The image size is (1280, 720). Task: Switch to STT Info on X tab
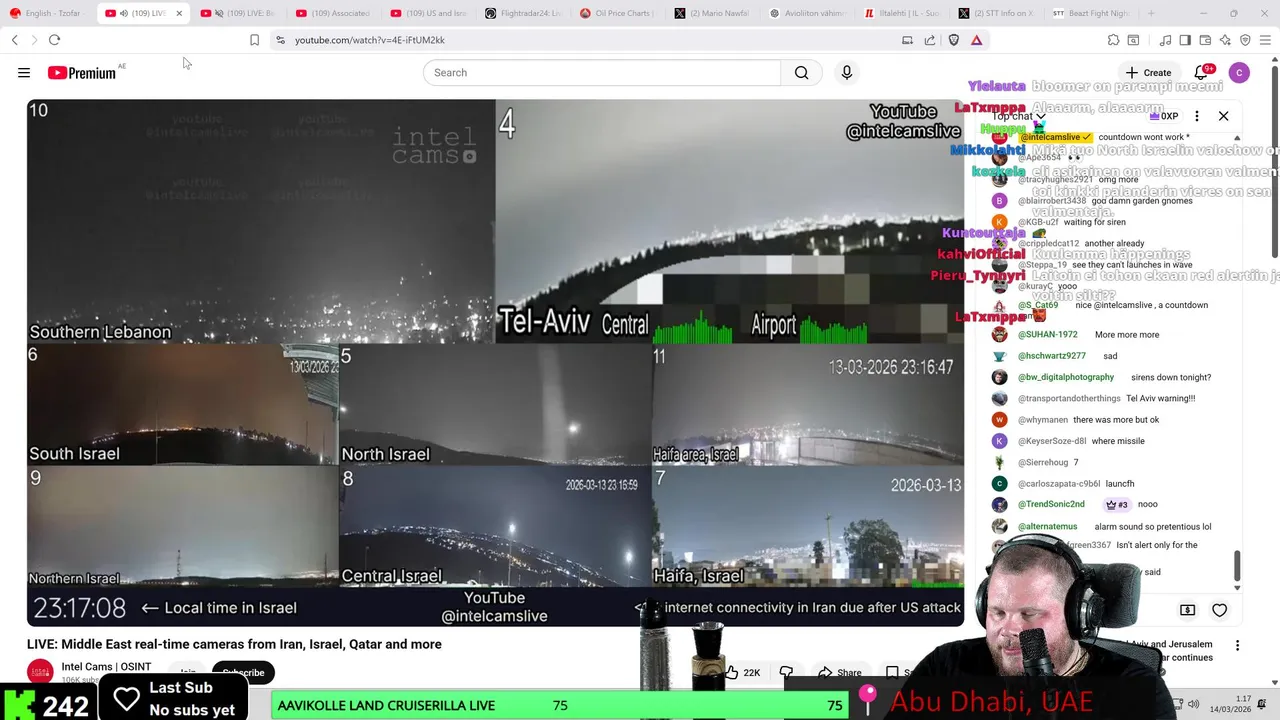998,13
